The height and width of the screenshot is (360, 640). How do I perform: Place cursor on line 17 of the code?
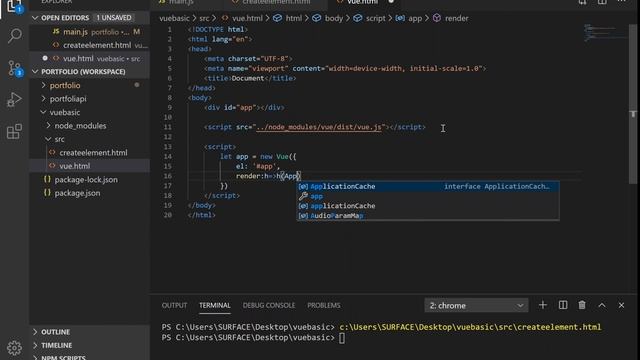pos(224,186)
